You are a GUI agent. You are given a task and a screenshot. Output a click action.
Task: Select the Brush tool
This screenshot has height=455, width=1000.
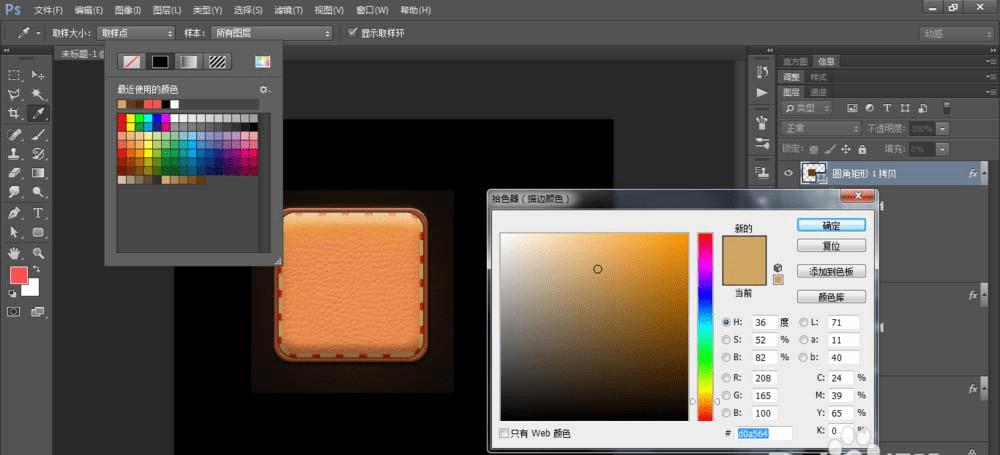(x=38, y=134)
